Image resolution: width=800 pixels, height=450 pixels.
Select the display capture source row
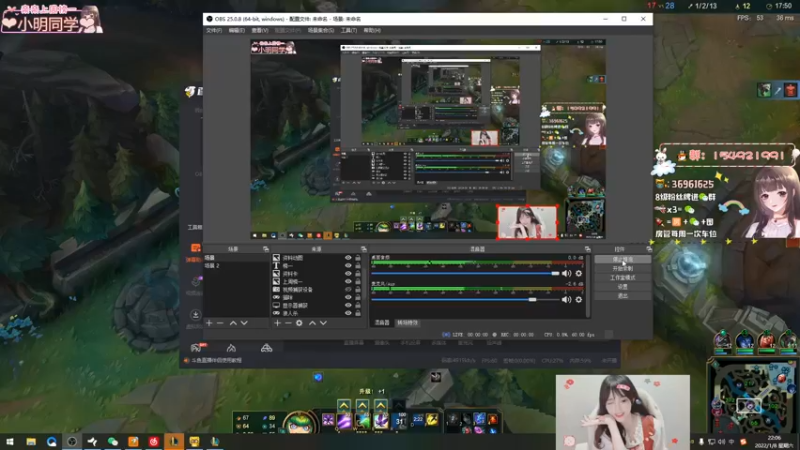pyautogui.click(x=316, y=305)
